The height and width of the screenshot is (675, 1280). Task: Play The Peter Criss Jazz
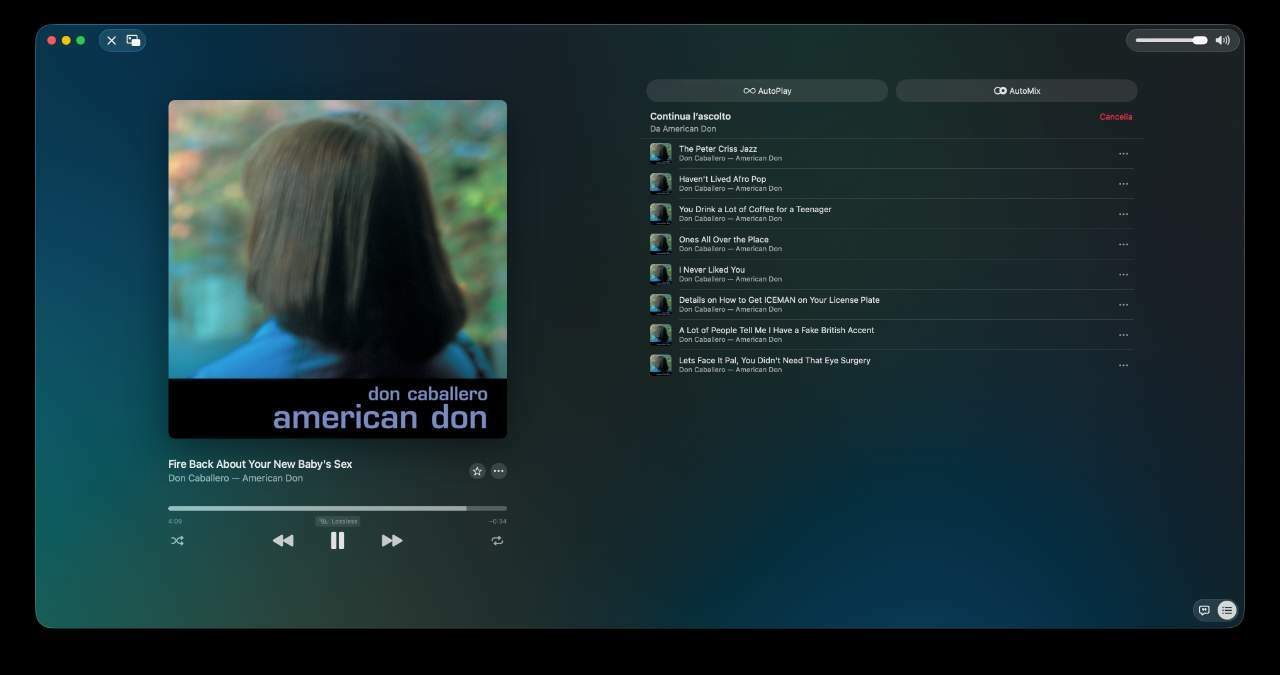pyautogui.click(x=890, y=153)
